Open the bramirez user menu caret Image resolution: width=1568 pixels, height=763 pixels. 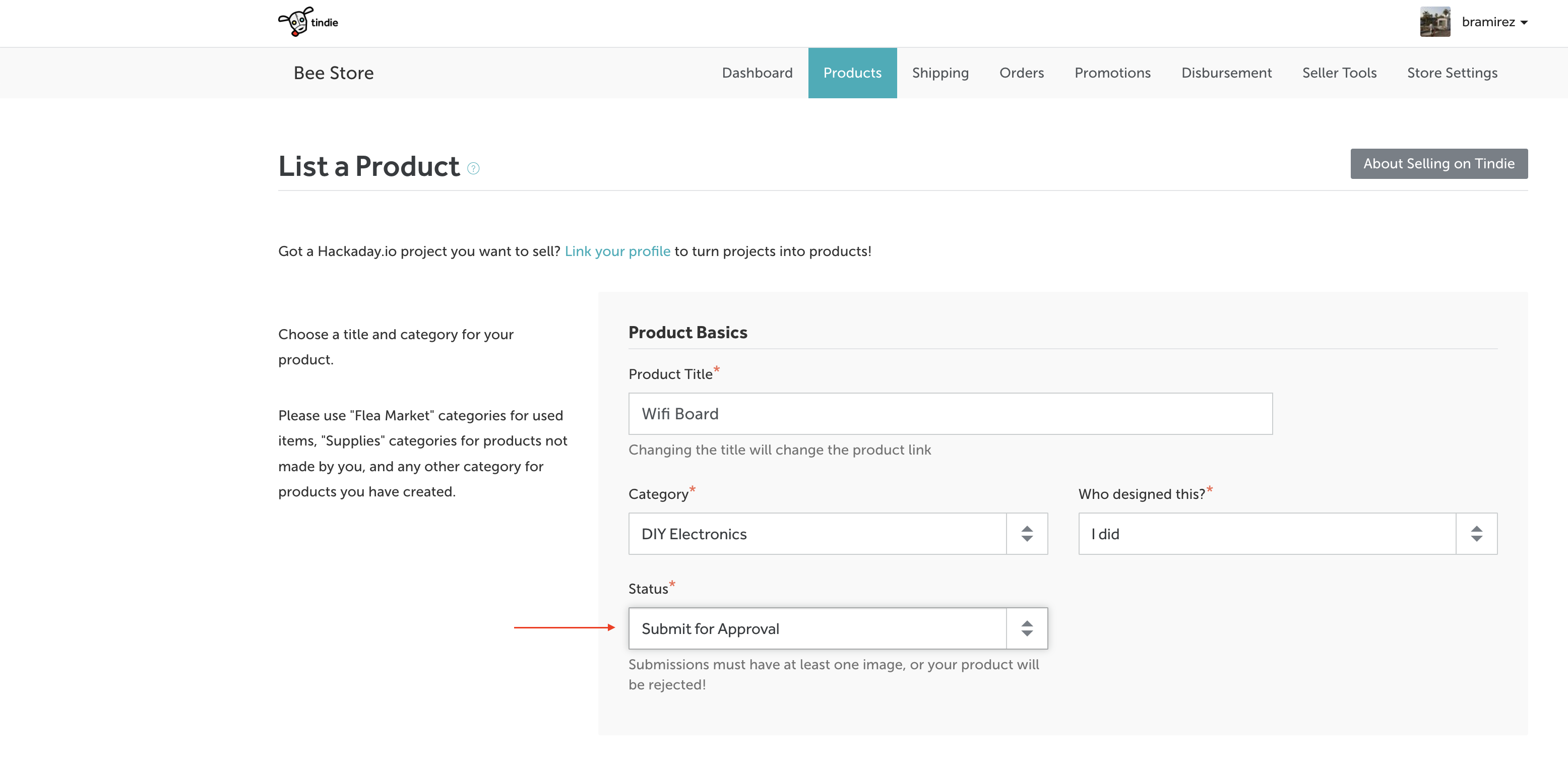pos(1524,23)
